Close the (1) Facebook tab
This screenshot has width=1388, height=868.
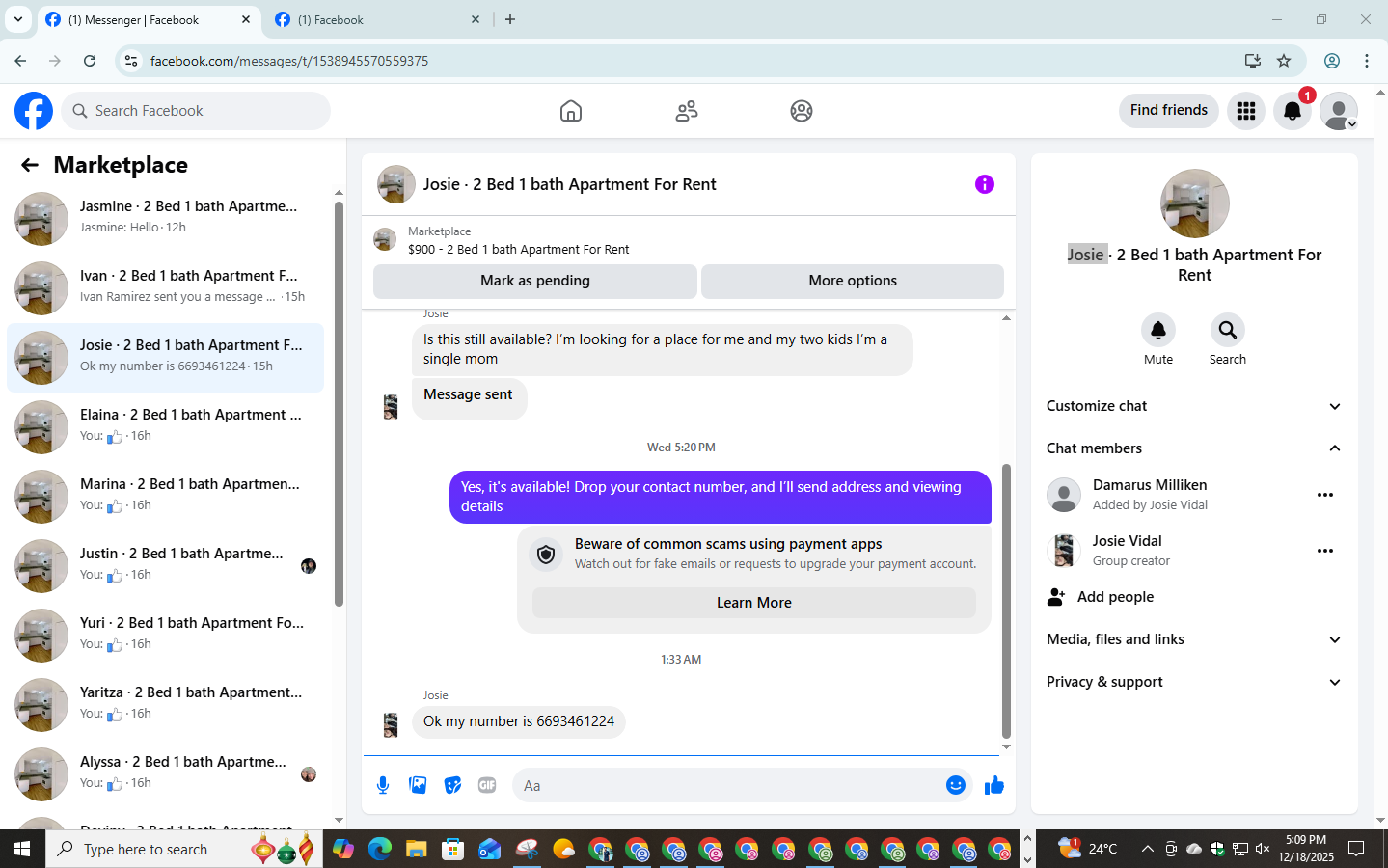476,19
